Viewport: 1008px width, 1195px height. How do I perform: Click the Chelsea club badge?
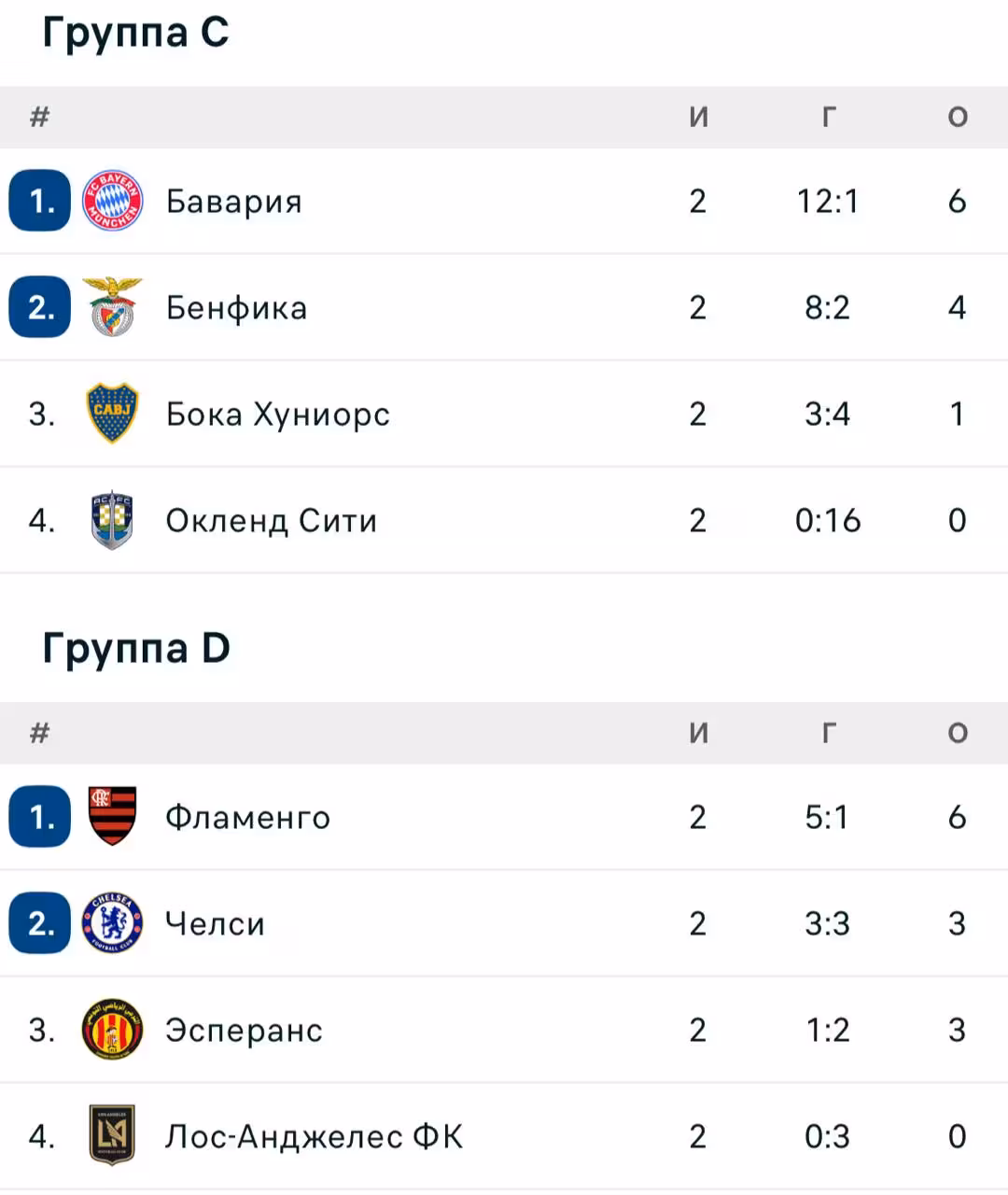click(x=112, y=923)
